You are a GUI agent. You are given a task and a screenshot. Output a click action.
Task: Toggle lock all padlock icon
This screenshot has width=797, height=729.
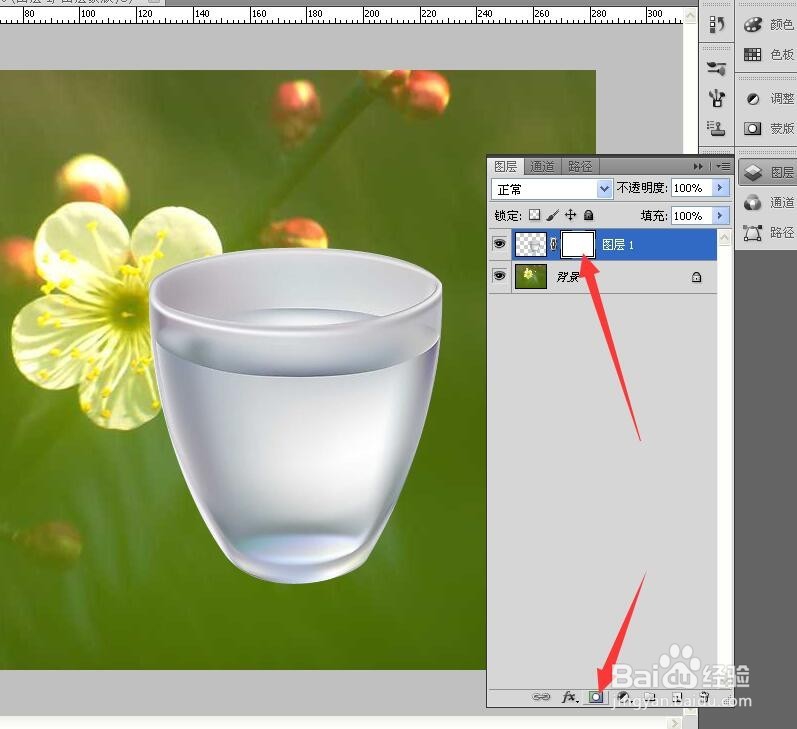(x=589, y=215)
